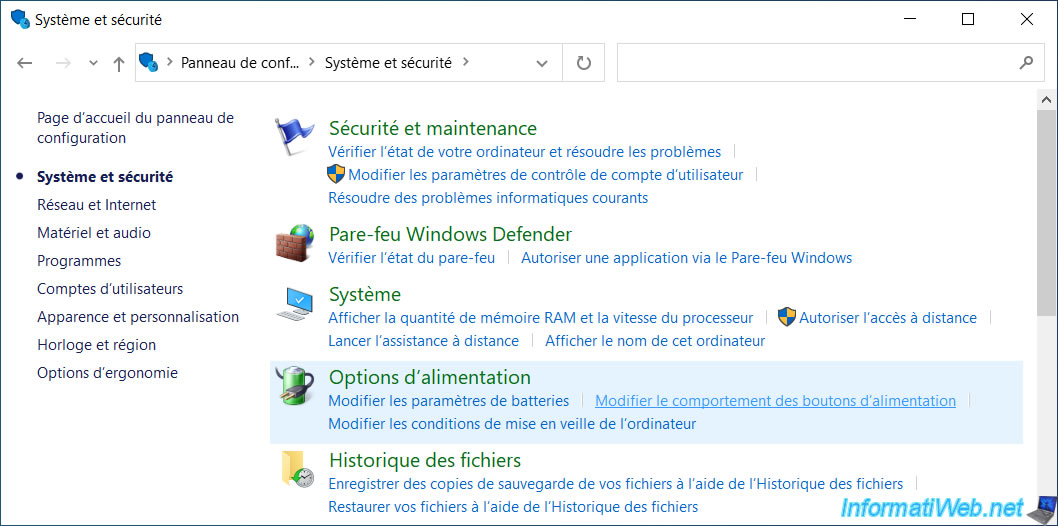
Task: Open Options d'ergonomie category
Action: click(107, 372)
